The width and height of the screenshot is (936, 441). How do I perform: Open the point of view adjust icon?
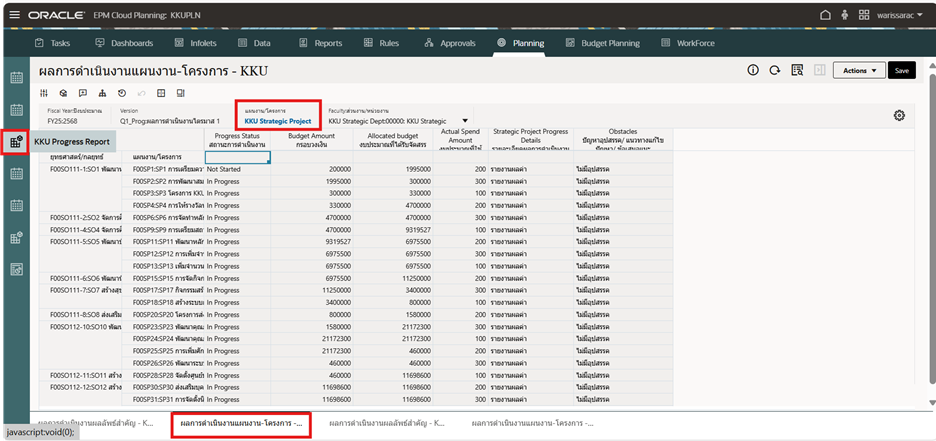pyautogui.click(x=43, y=93)
